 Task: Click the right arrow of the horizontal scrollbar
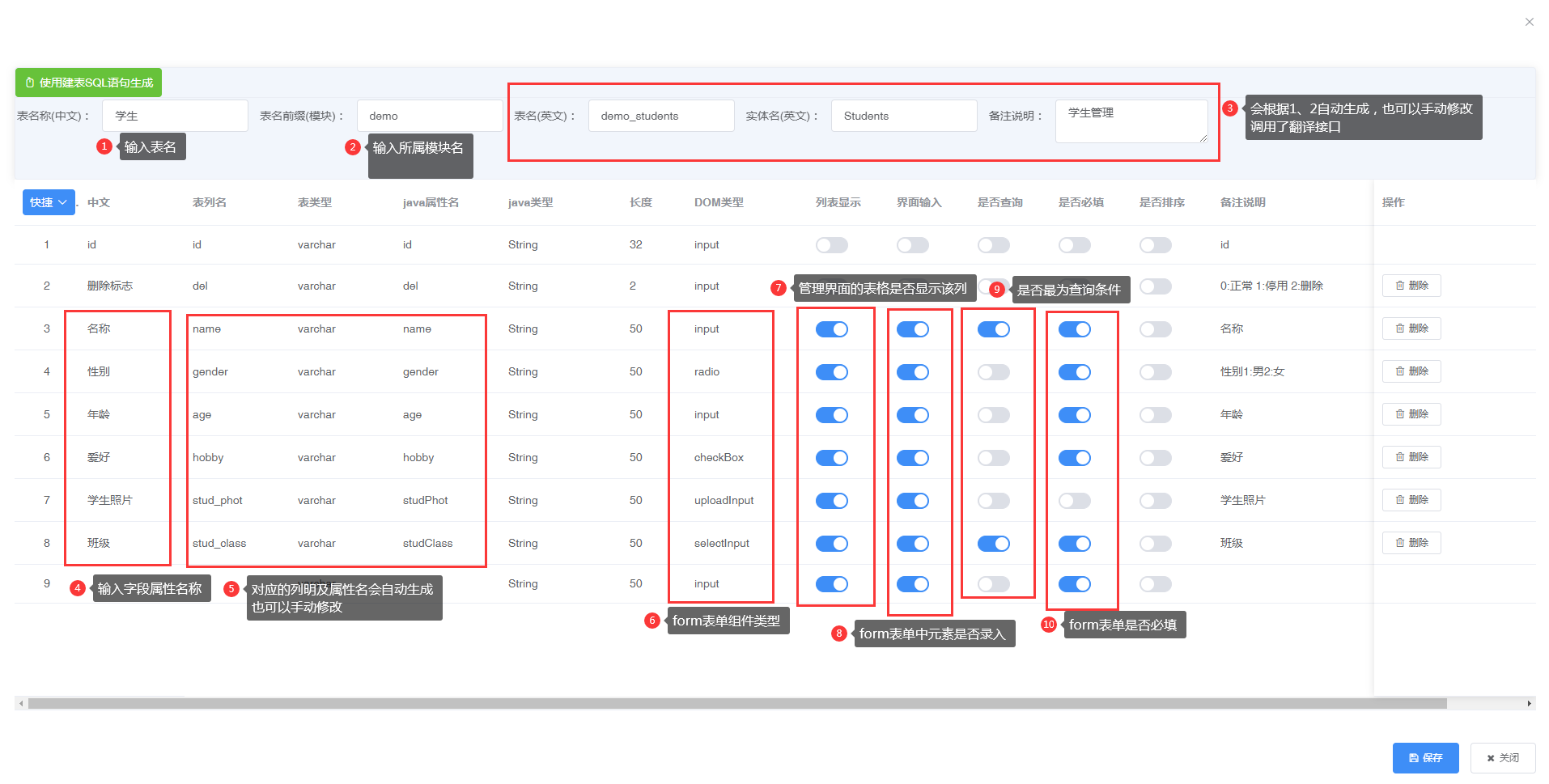pyautogui.click(x=1530, y=704)
